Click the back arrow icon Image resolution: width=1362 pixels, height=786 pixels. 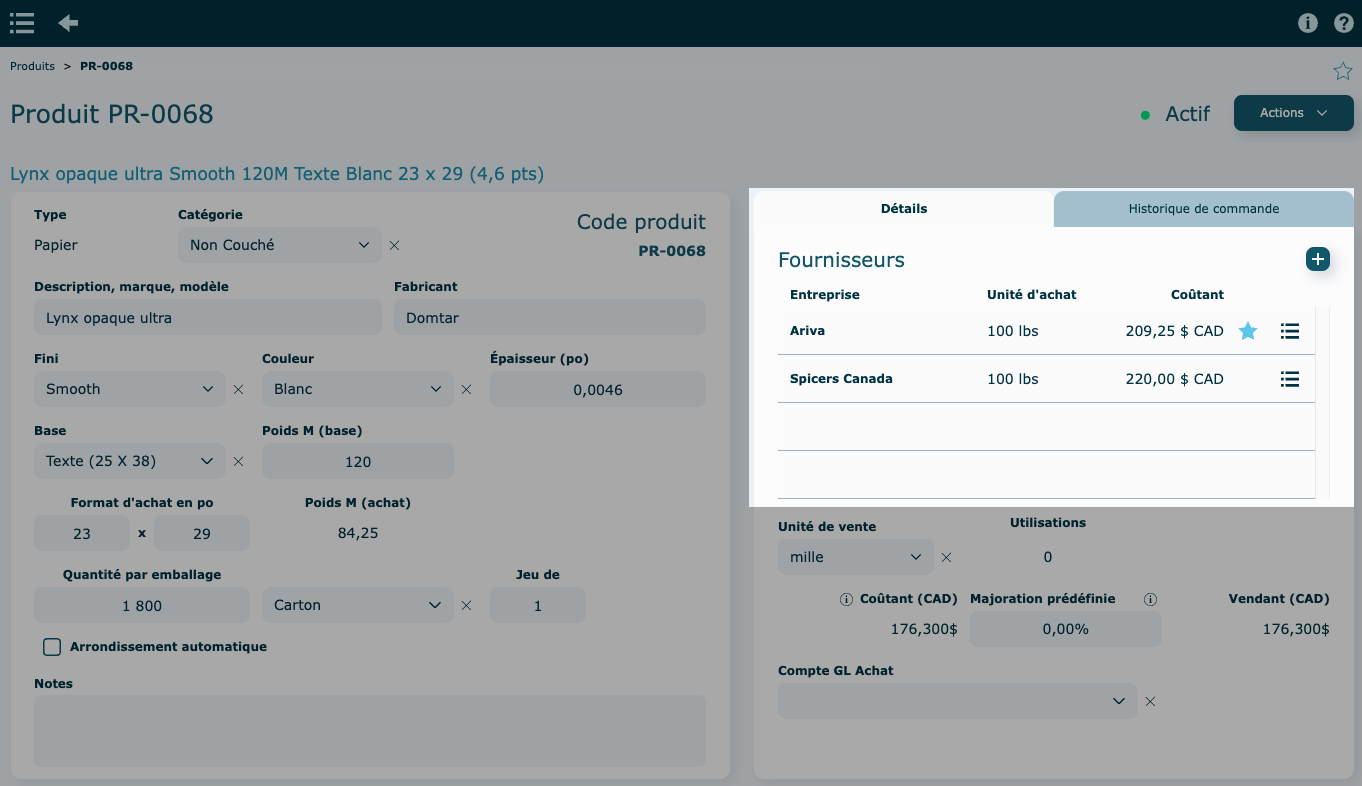[x=68, y=23]
